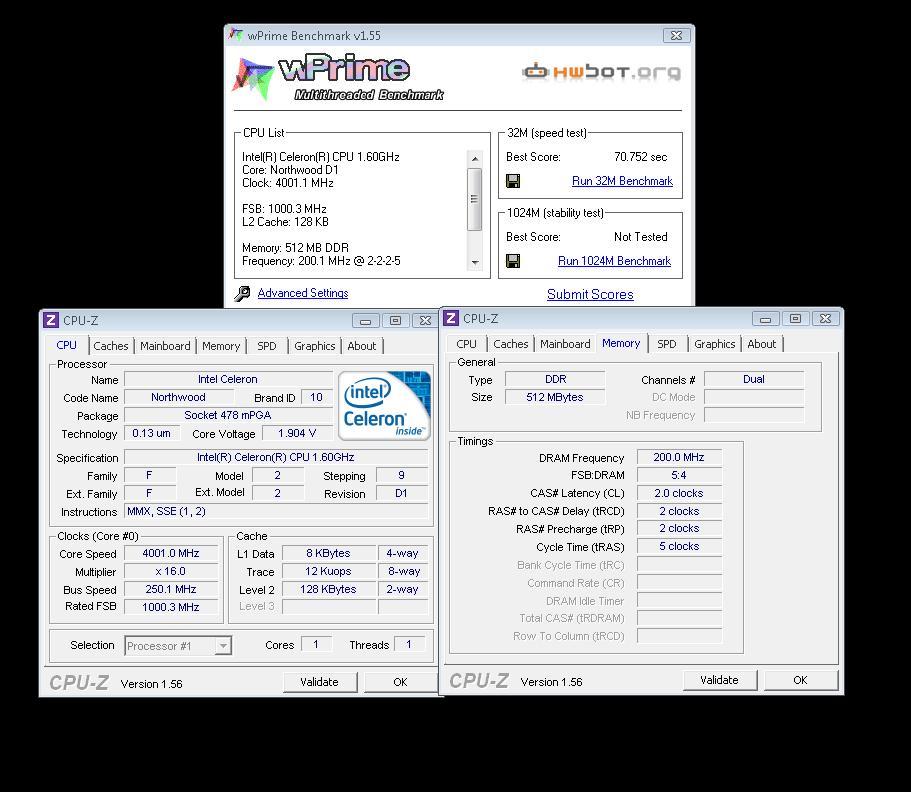Click the Intel Celeron inside badge

pos(384,406)
